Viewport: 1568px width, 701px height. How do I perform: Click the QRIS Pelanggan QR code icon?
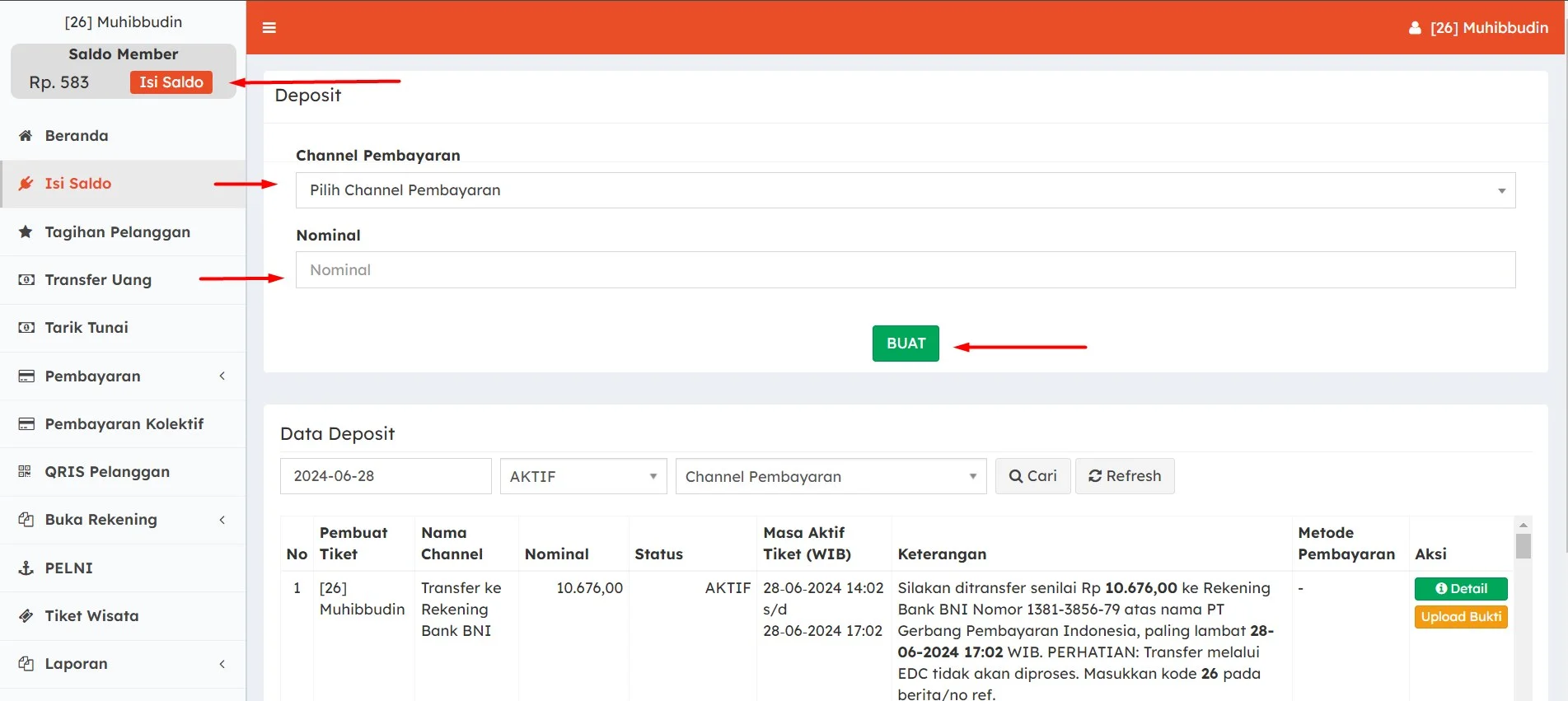coord(26,472)
